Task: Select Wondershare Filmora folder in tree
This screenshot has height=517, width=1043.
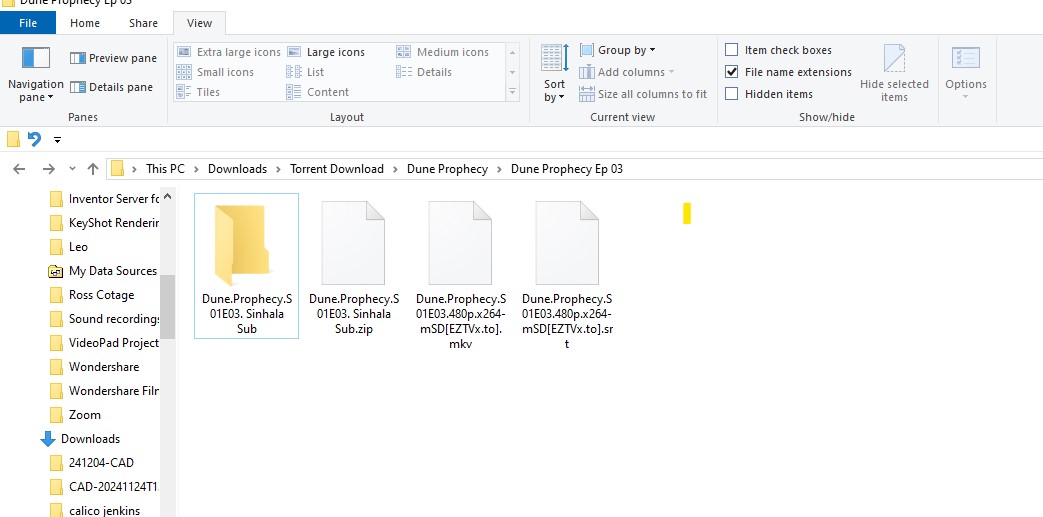Action: (x=104, y=391)
